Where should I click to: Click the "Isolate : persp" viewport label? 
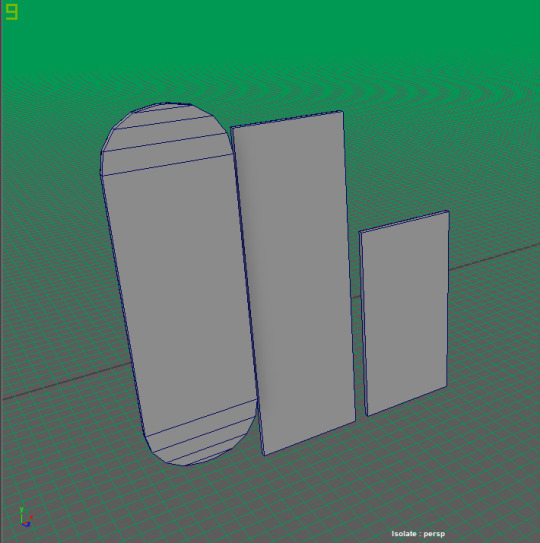pos(418,534)
